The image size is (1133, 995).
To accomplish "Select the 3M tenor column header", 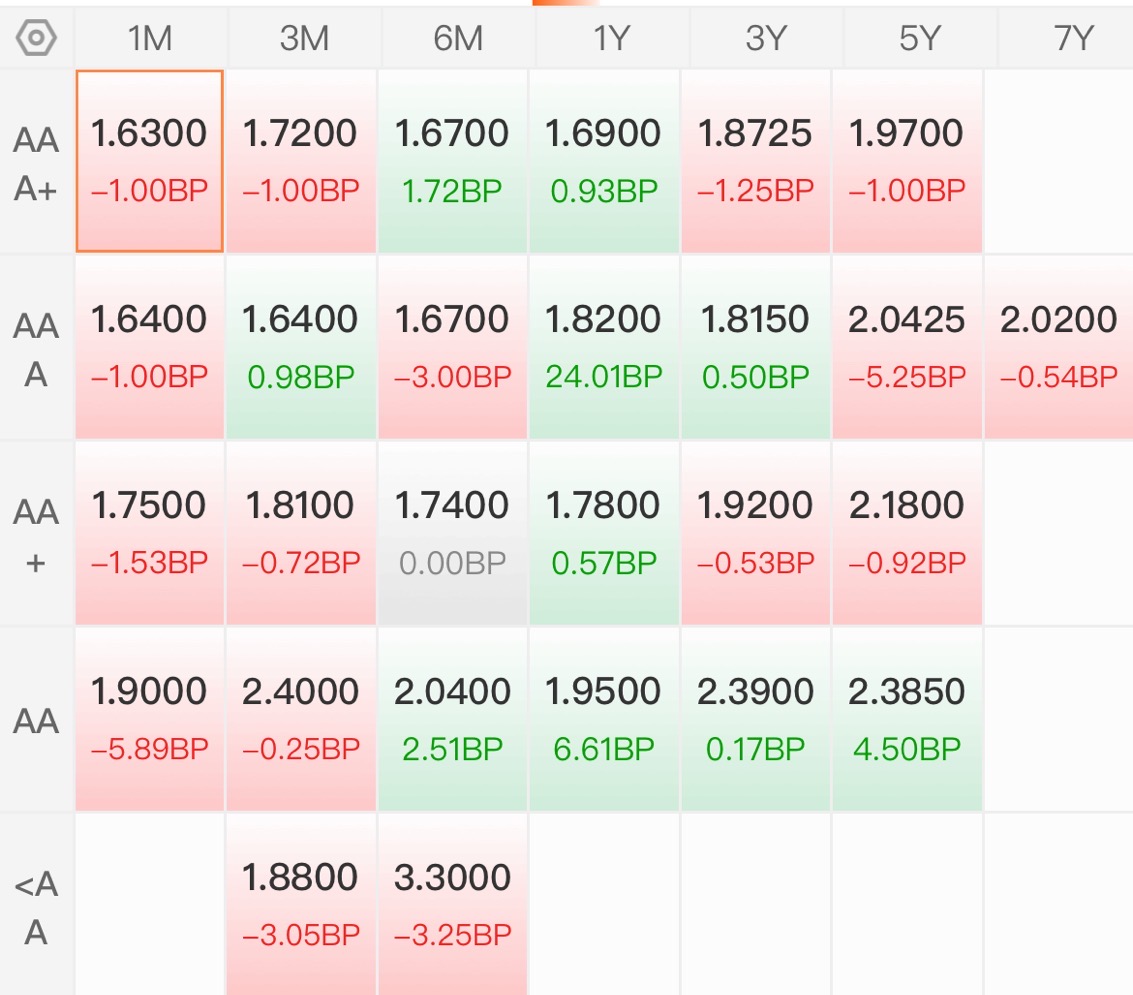I will pyautogui.click(x=304, y=38).
